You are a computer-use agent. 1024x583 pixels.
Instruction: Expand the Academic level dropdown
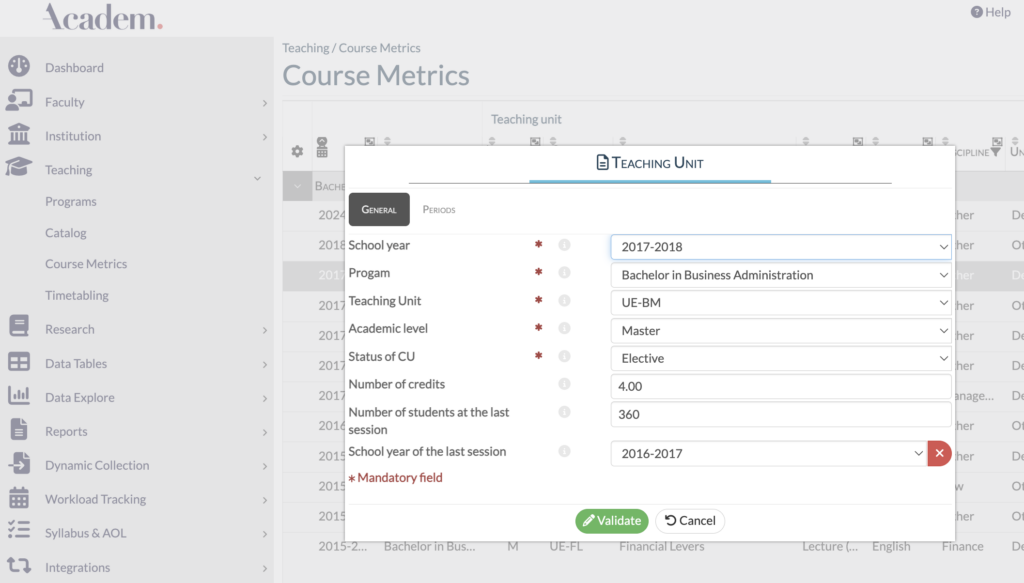pyautogui.click(x=780, y=330)
